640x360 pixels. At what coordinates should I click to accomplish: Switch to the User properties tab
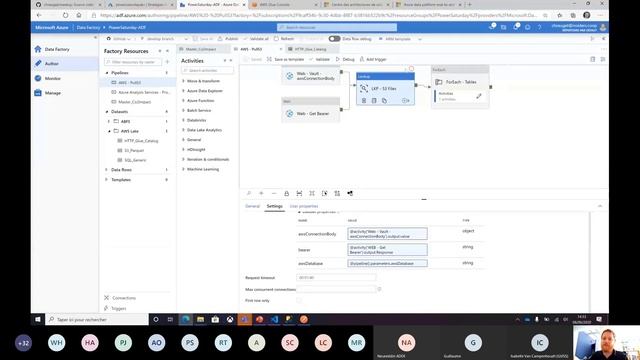[304, 206]
